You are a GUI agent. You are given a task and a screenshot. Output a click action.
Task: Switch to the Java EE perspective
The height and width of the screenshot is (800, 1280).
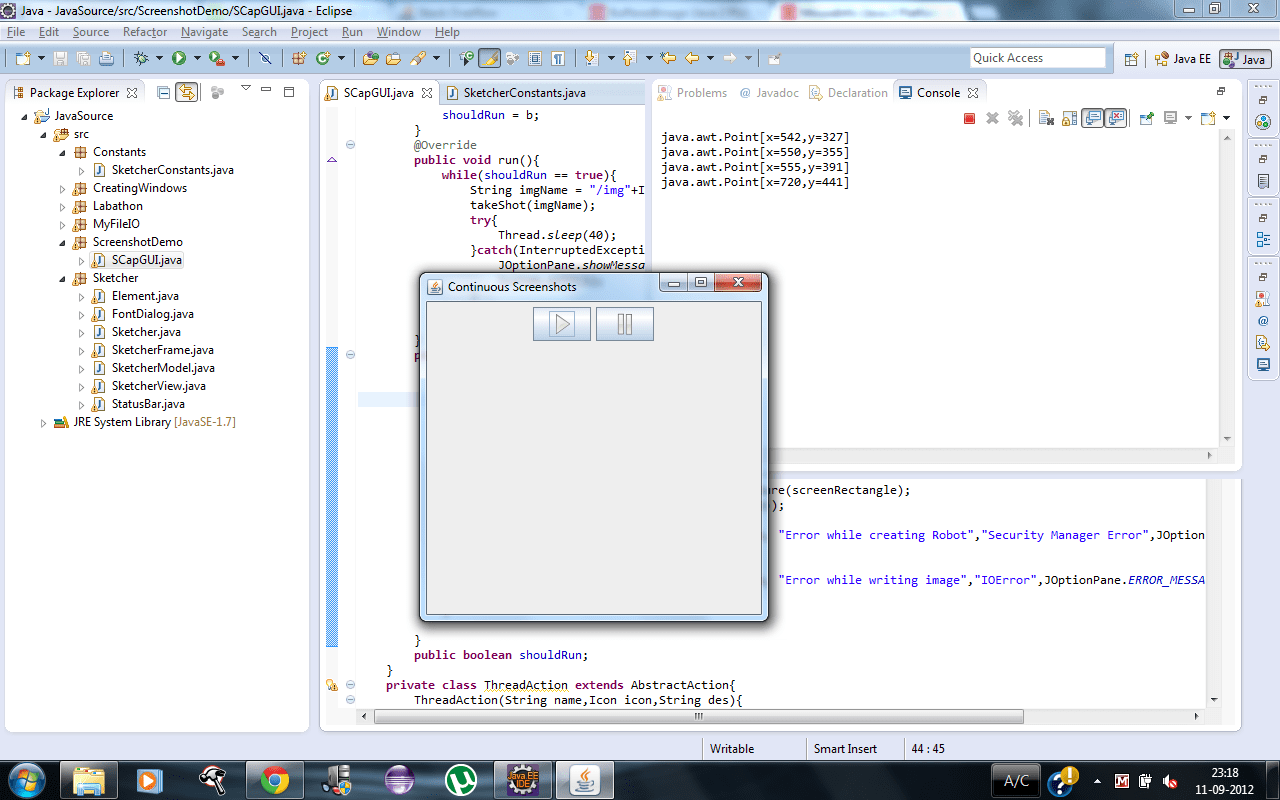(1182, 59)
